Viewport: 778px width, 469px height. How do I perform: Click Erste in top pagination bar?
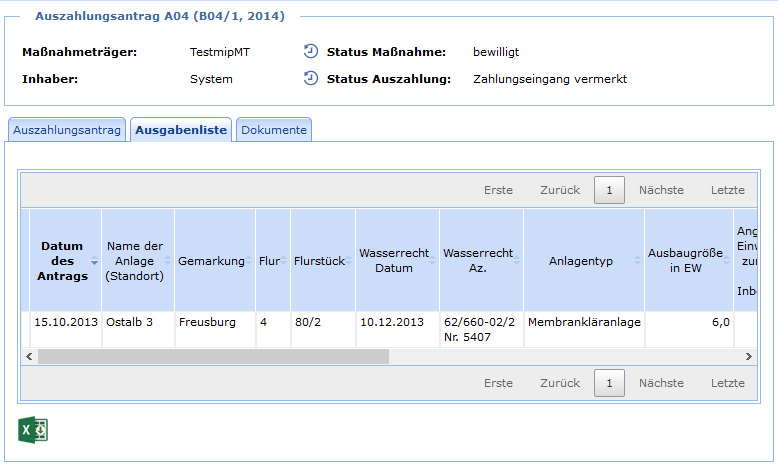498,190
